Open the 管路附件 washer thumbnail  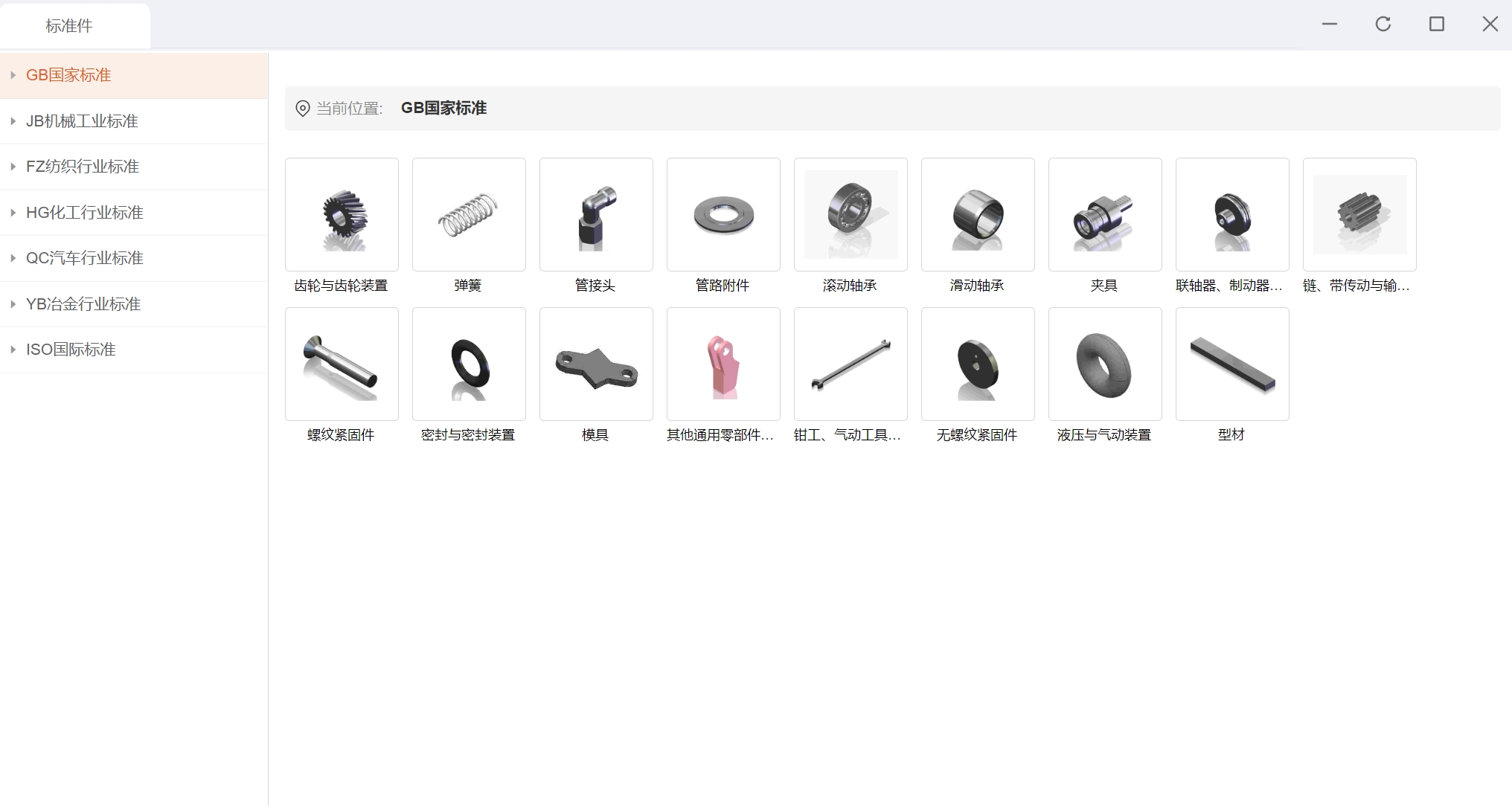pyautogui.click(x=723, y=214)
